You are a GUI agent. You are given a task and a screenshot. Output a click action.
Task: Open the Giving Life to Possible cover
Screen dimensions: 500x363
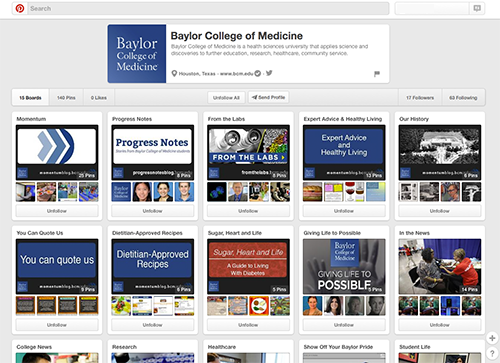(x=344, y=267)
